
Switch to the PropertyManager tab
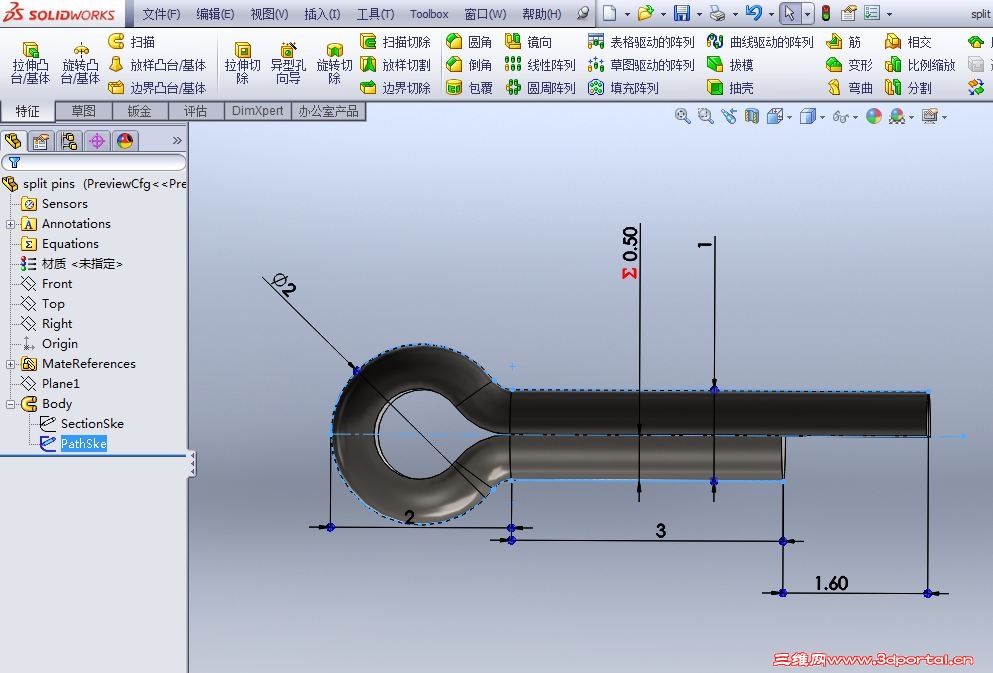click(41, 141)
